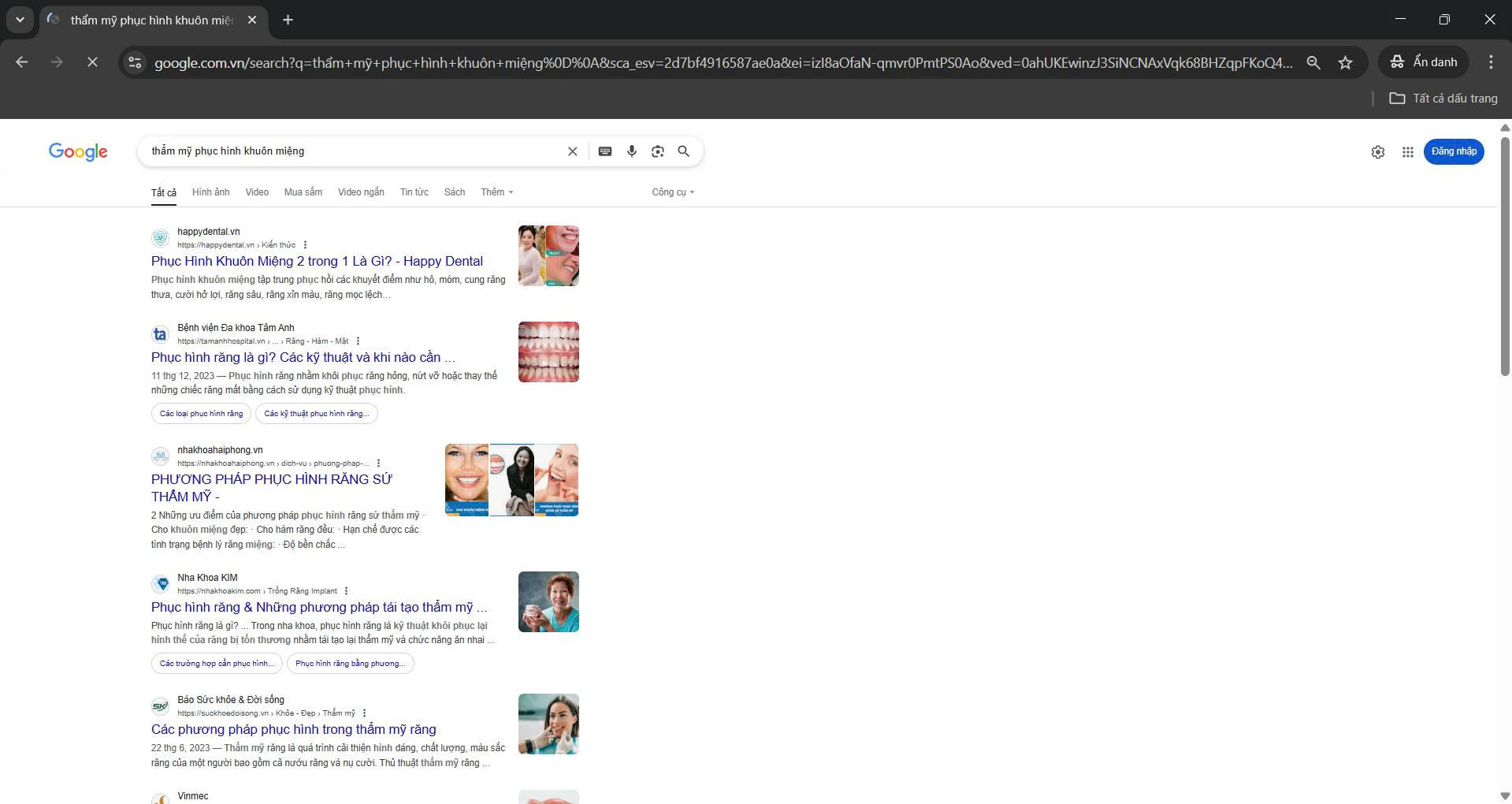The height and width of the screenshot is (804, 1512).
Task: Switch to the Video tab
Action: coord(257,192)
